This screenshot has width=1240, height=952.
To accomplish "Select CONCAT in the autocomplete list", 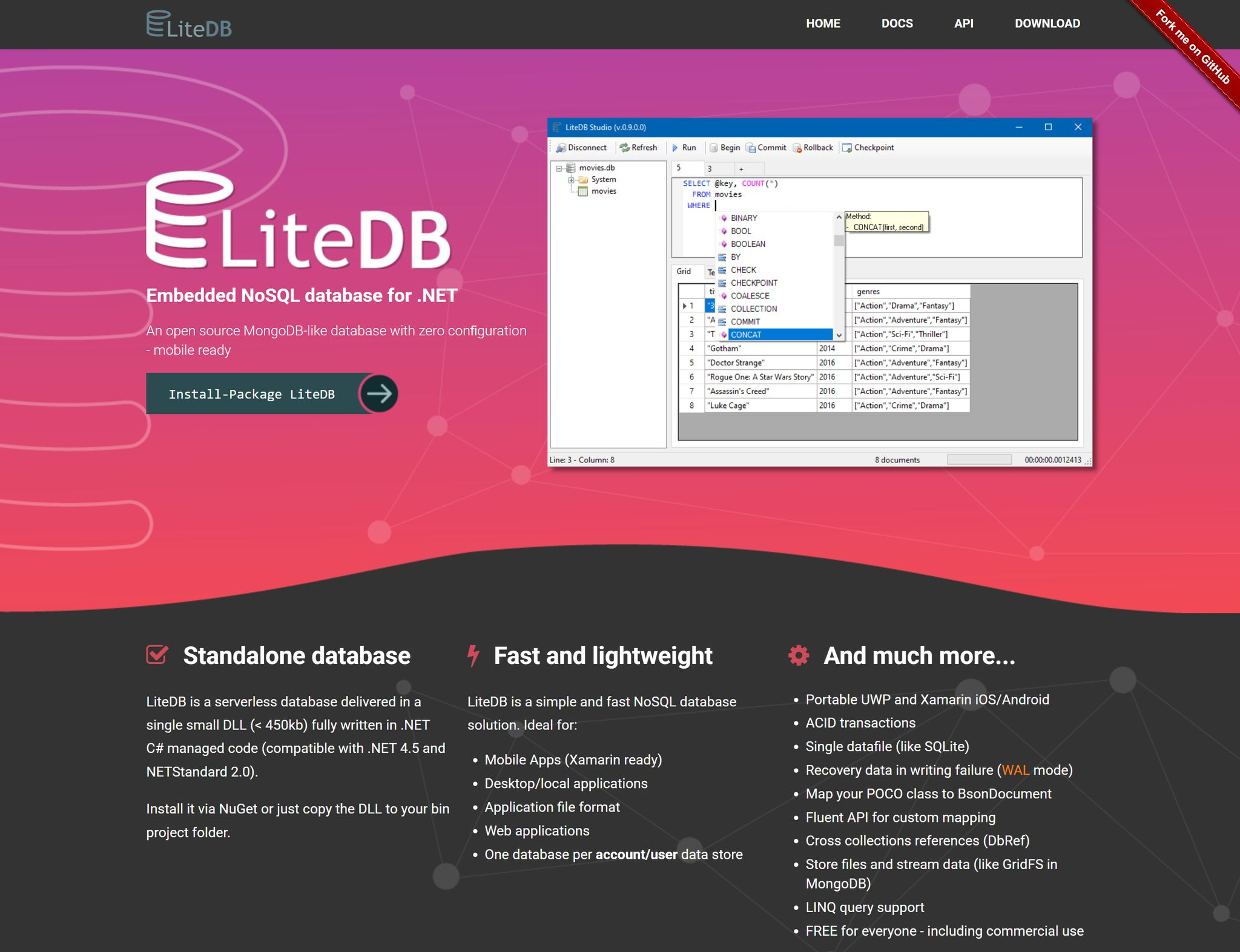I will tap(746, 335).
